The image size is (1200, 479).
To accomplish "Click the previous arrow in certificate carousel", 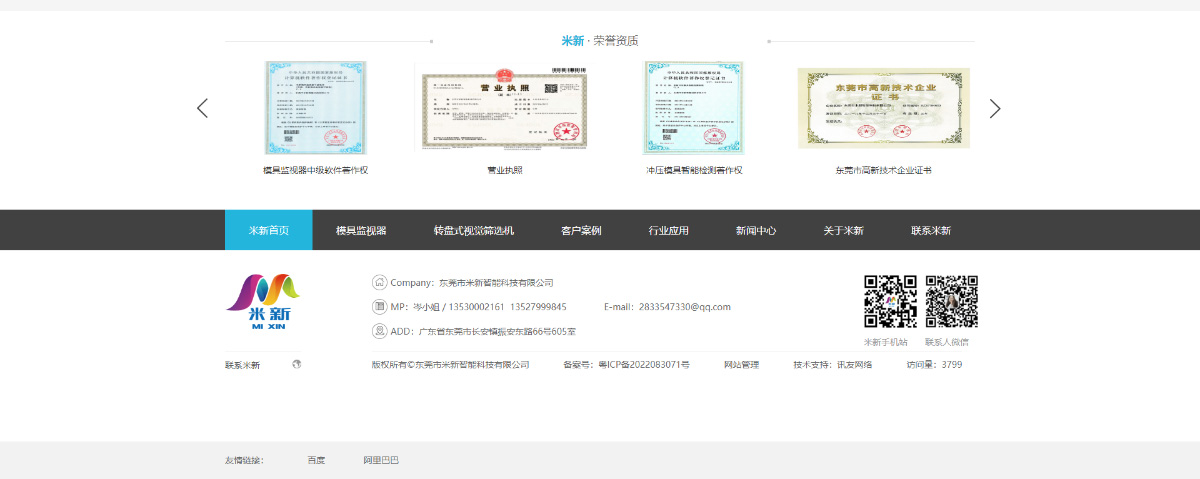I will click(202, 108).
